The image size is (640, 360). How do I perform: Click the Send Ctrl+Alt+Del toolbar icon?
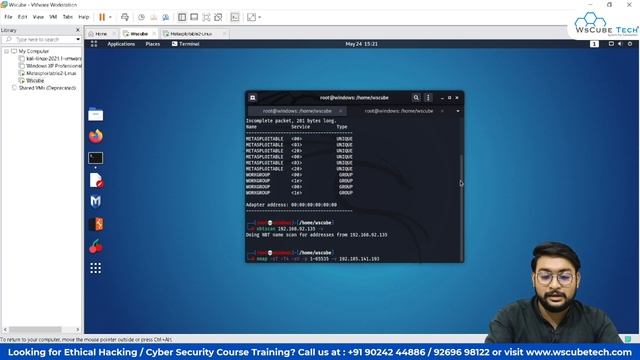click(125, 17)
